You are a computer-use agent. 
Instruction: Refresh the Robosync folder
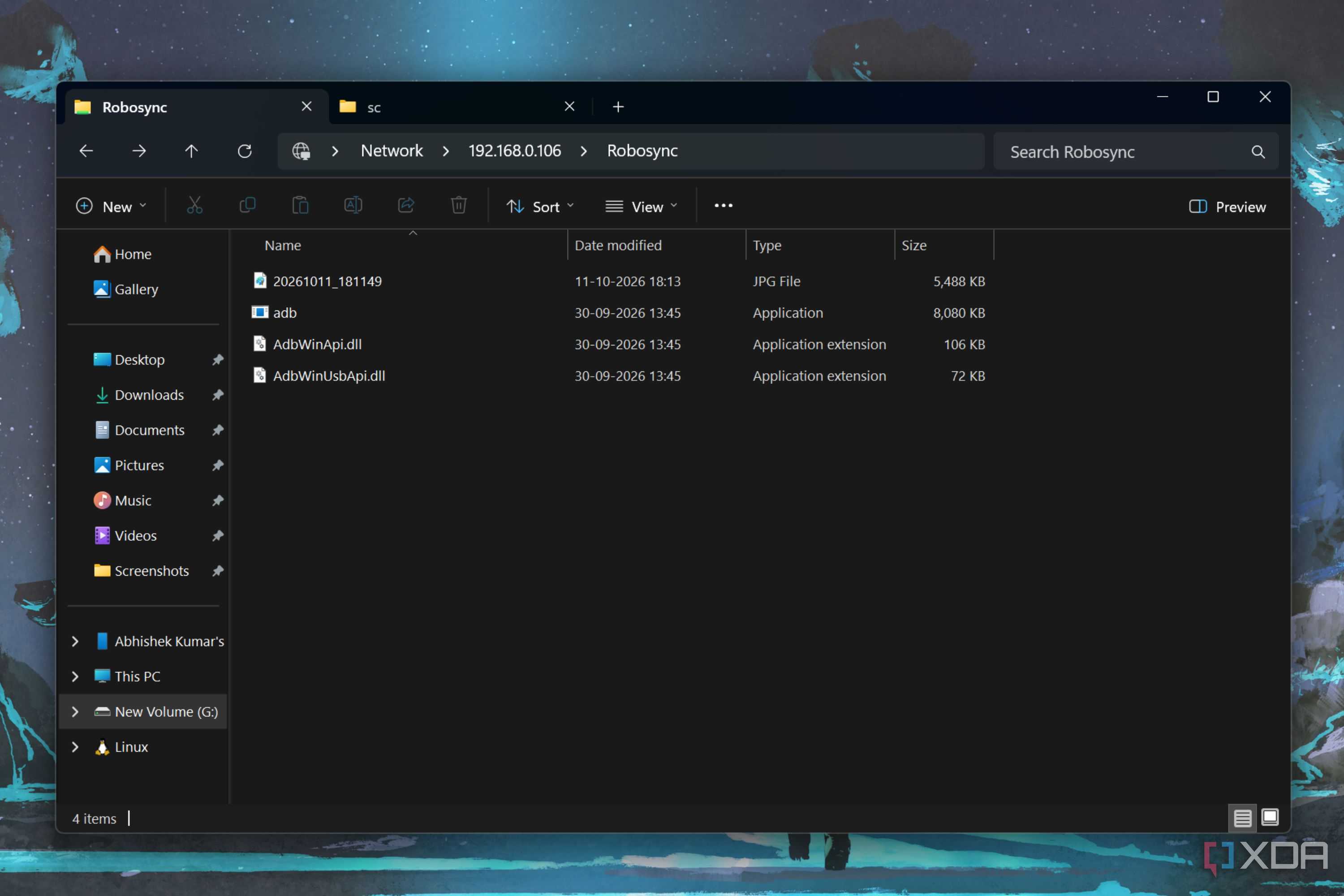click(245, 151)
